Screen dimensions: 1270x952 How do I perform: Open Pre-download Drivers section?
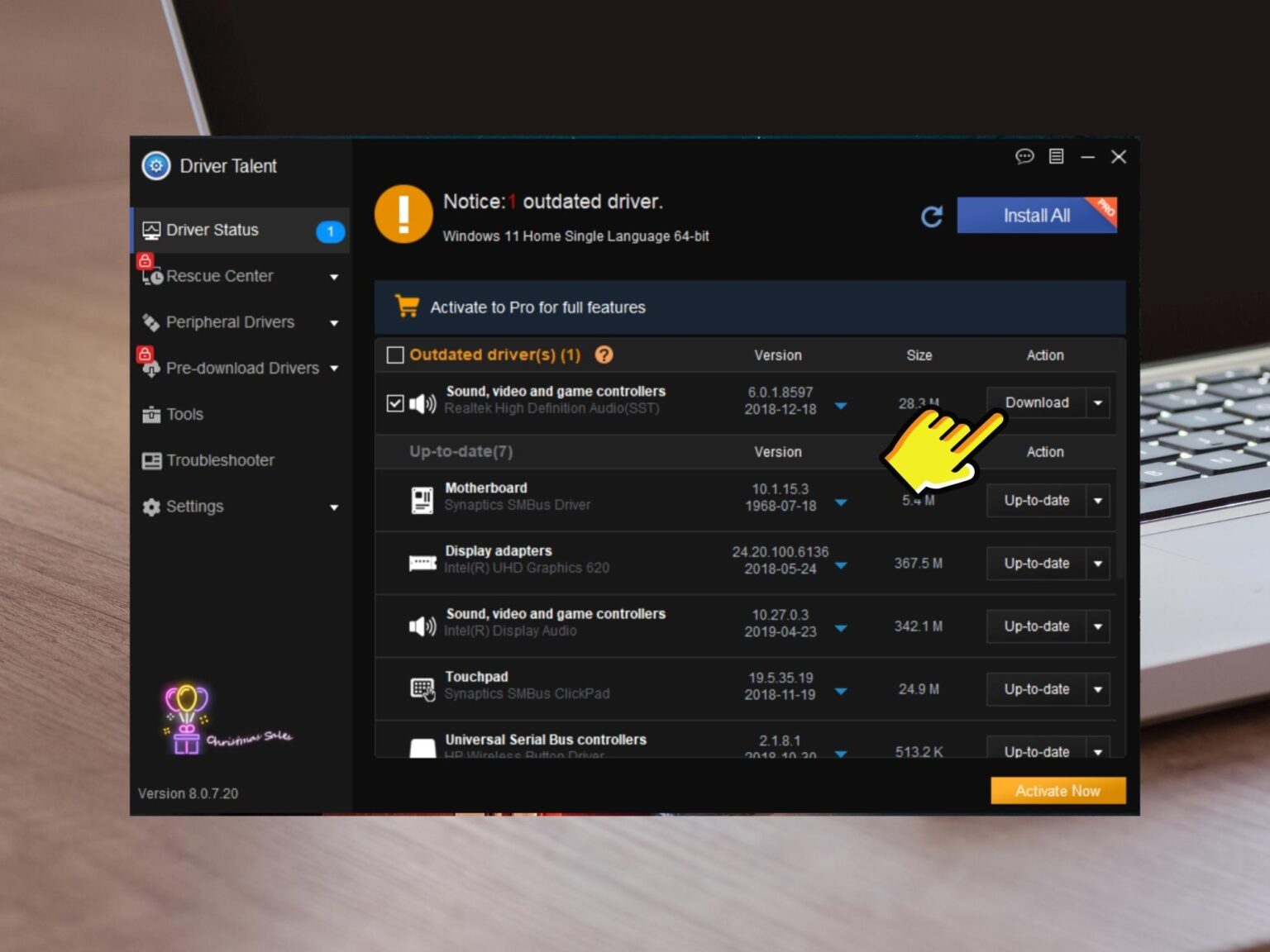point(241,369)
